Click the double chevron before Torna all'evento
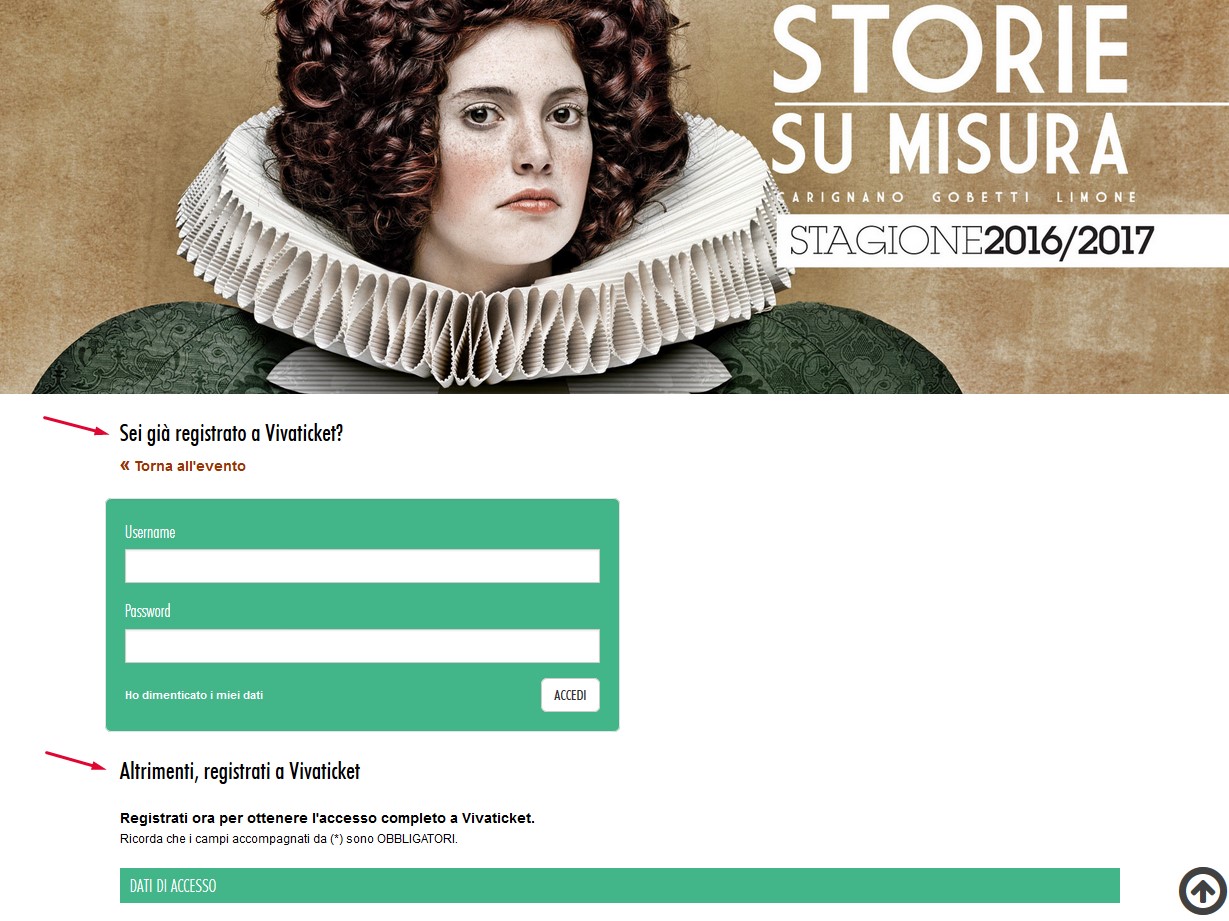 [x=125, y=465]
